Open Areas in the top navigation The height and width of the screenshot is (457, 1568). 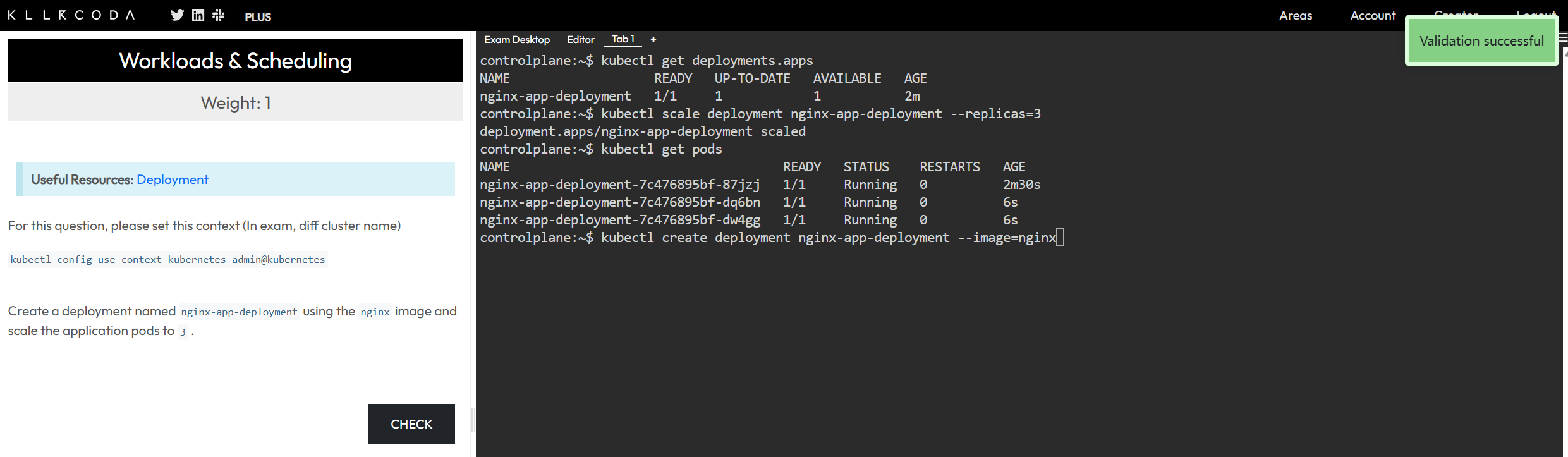[1296, 15]
